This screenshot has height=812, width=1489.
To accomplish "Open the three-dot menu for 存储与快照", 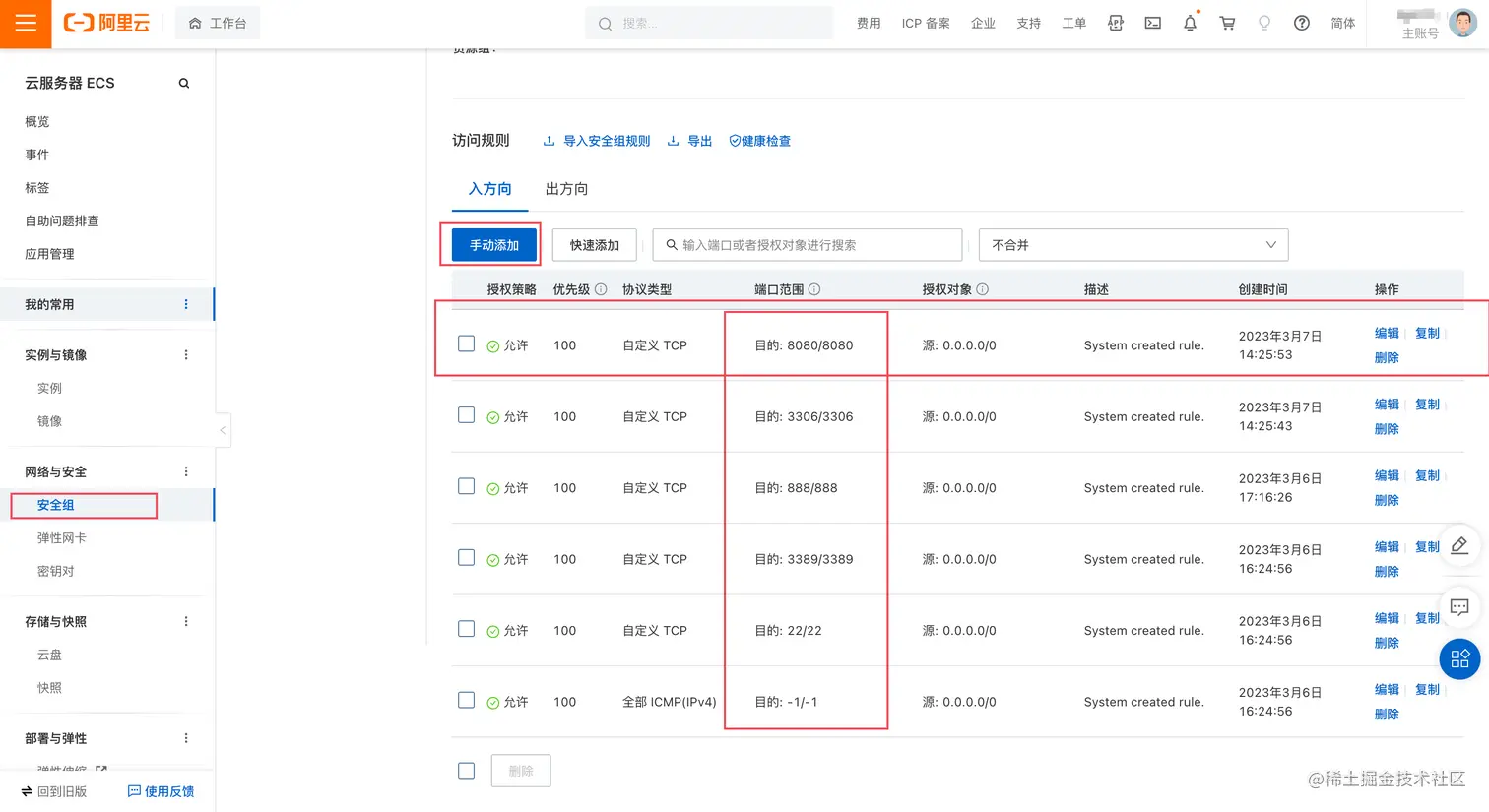I will [186, 621].
